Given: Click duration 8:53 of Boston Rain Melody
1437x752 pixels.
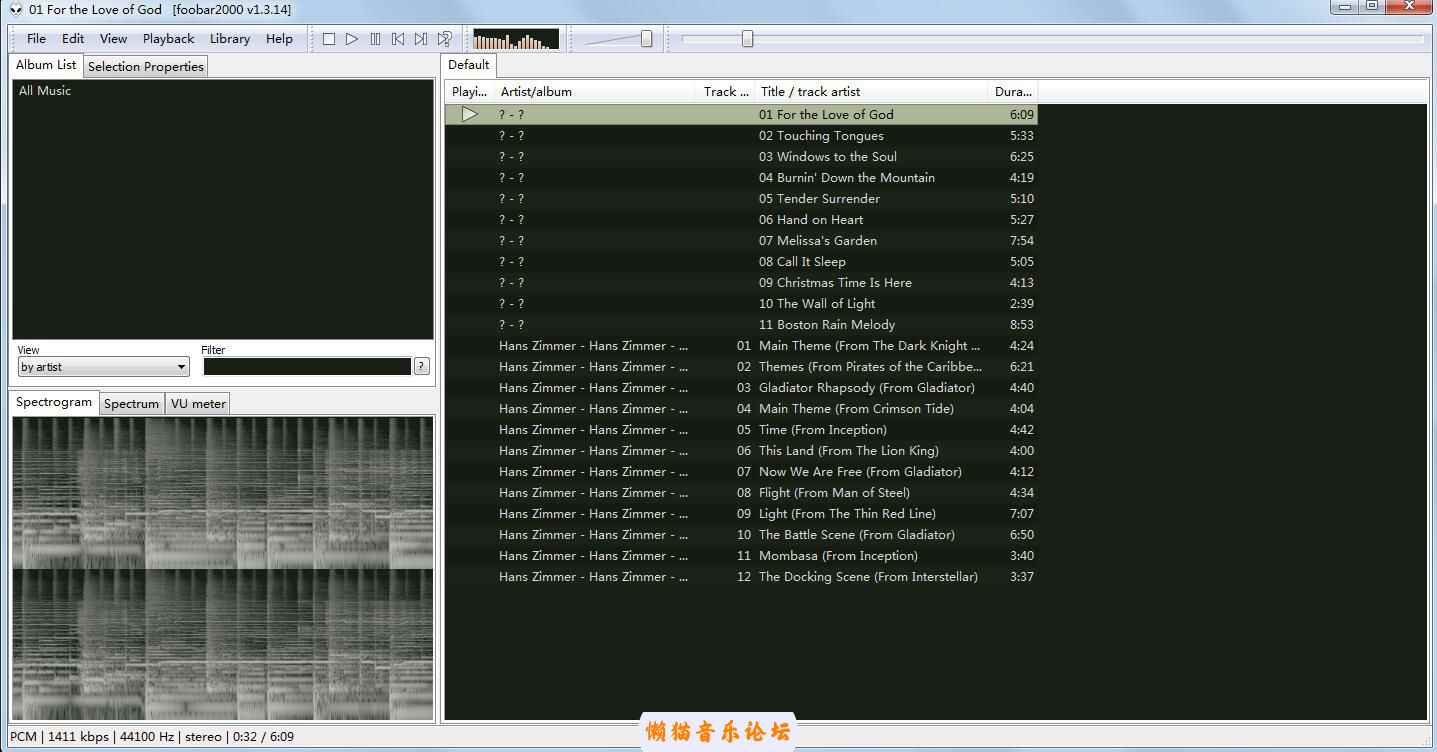Looking at the screenshot, I should click(x=1021, y=324).
